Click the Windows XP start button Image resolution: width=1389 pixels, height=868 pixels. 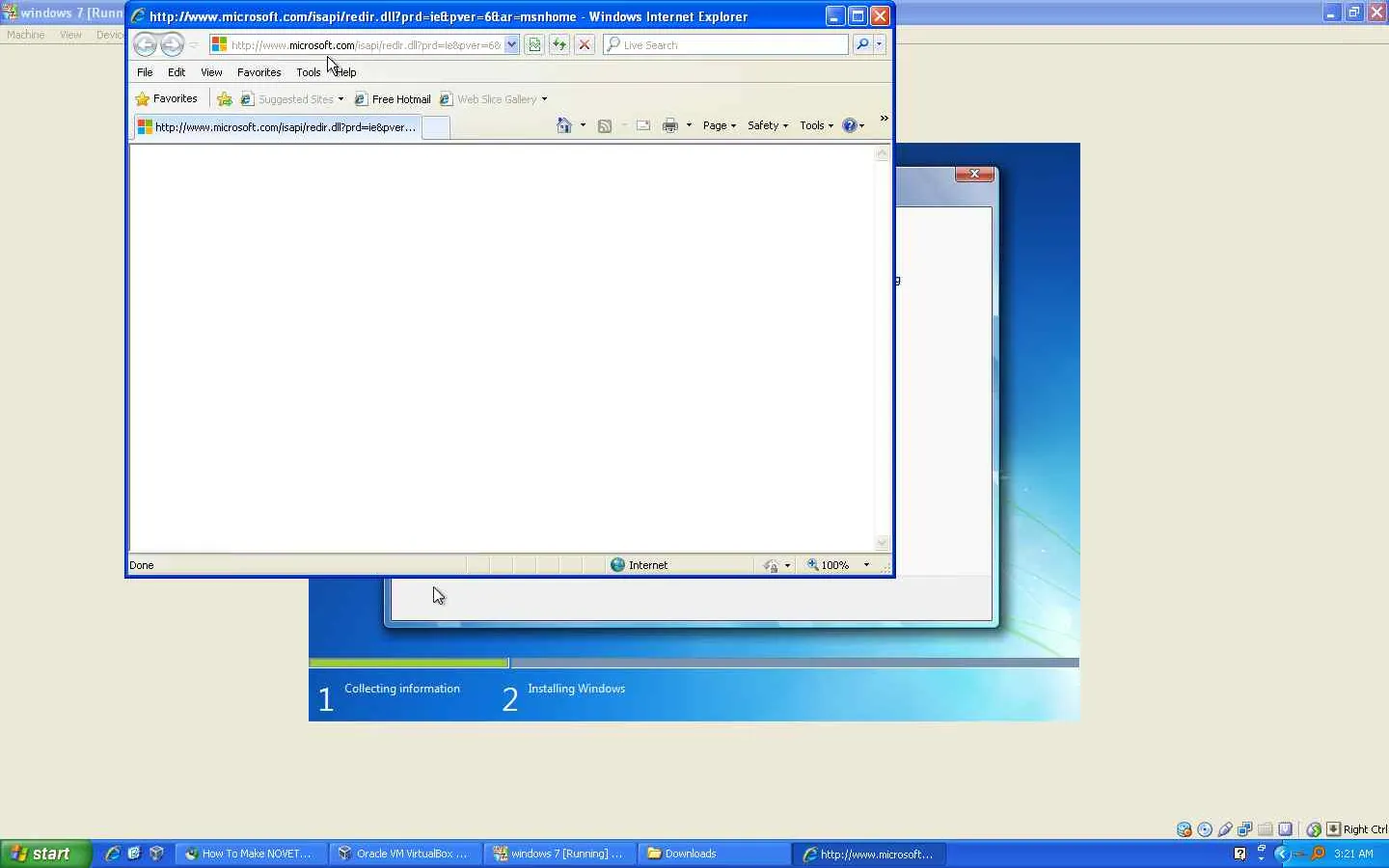(x=45, y=854)
